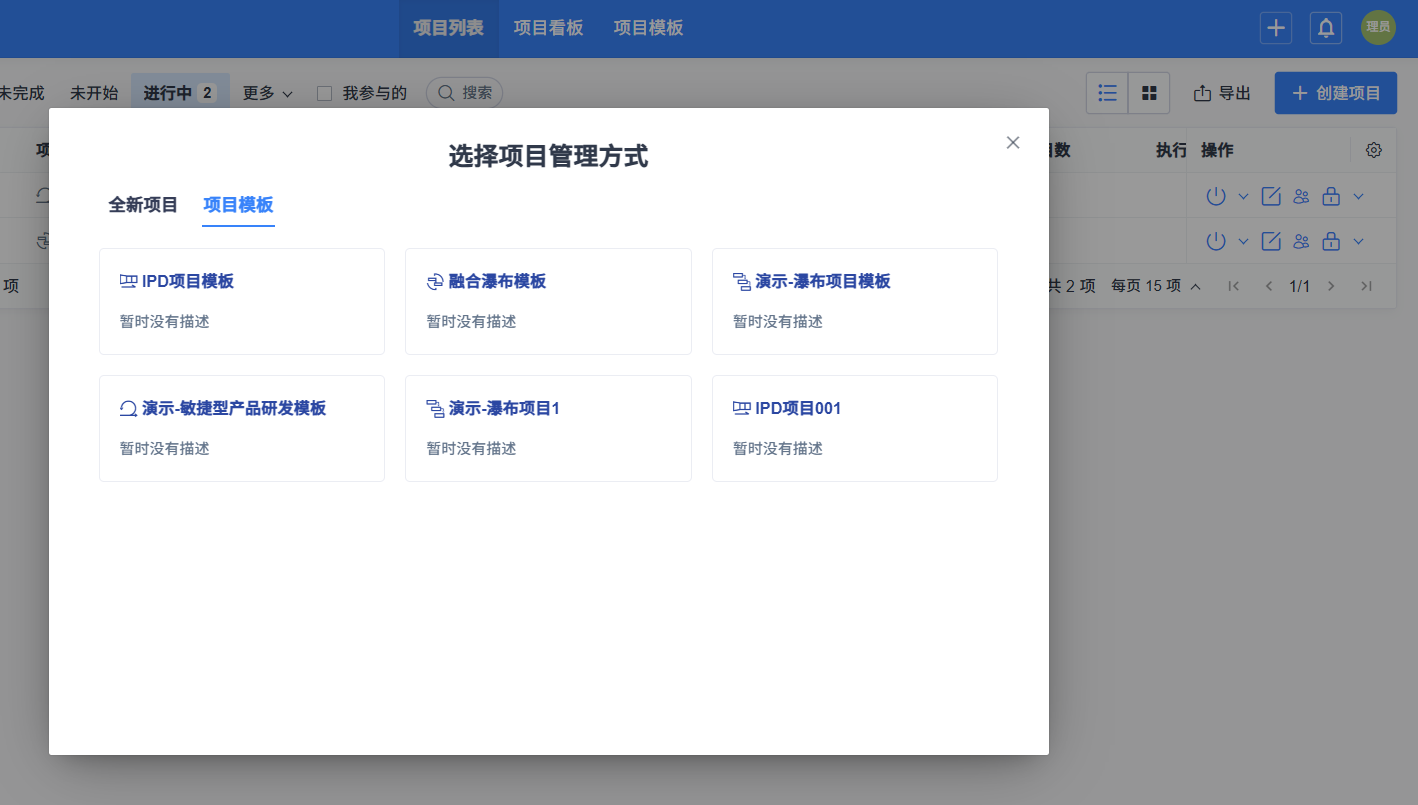Open members icon in second row
The height and width of the screenshot is (805, 1418).
pyautogui.click(x=1301, y=241)
